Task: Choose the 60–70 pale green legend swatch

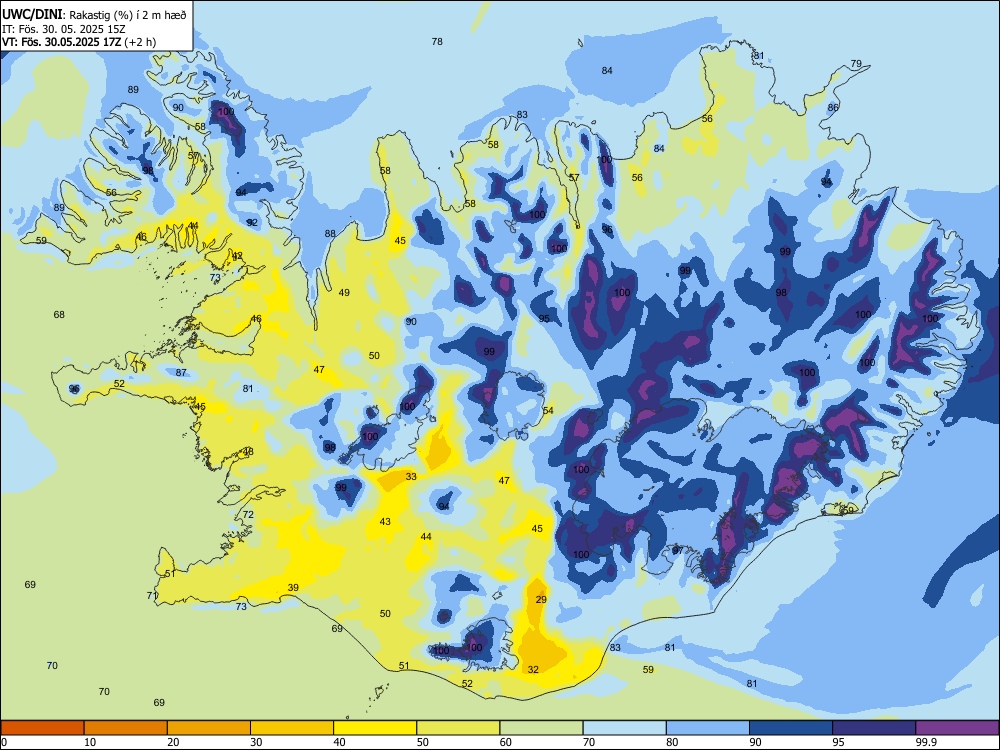Action: [x=541, y=728]
